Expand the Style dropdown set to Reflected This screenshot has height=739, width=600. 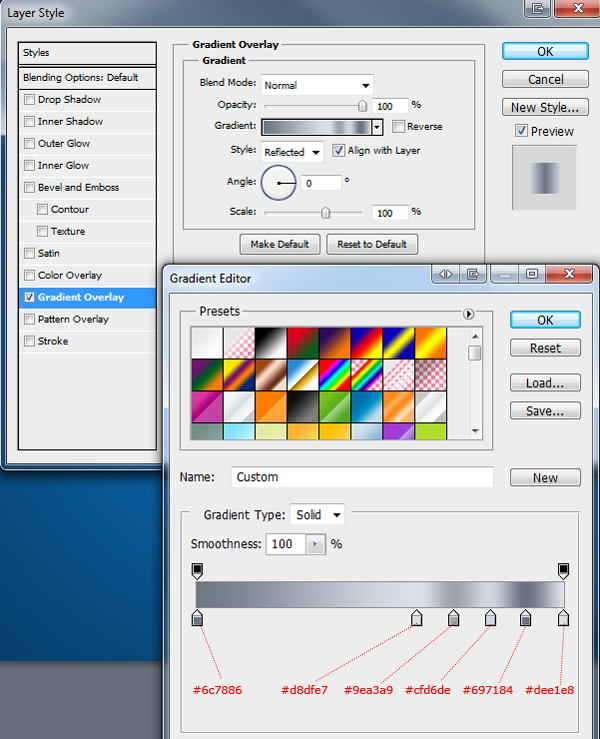pos(292,152)
